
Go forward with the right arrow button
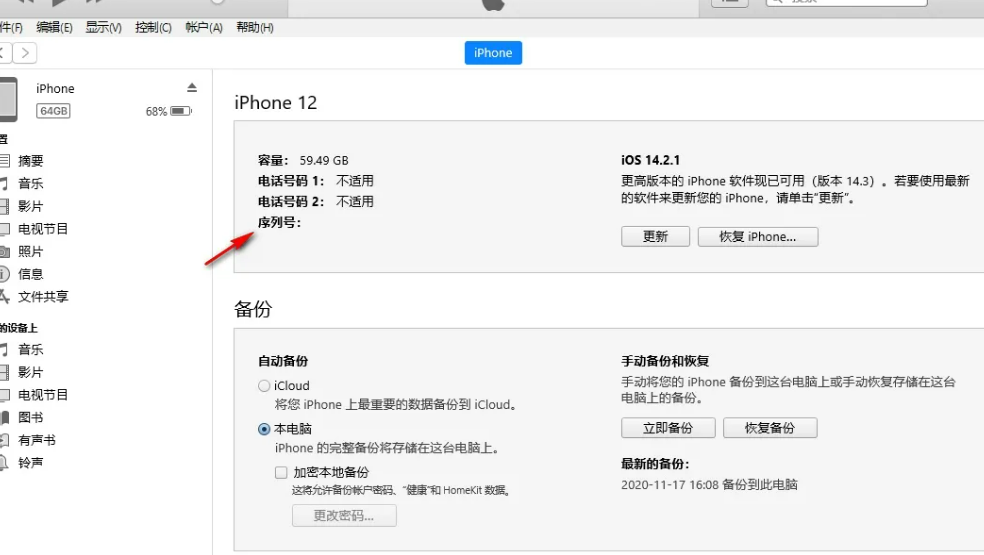pyautogui.click(x=25, y=53)
